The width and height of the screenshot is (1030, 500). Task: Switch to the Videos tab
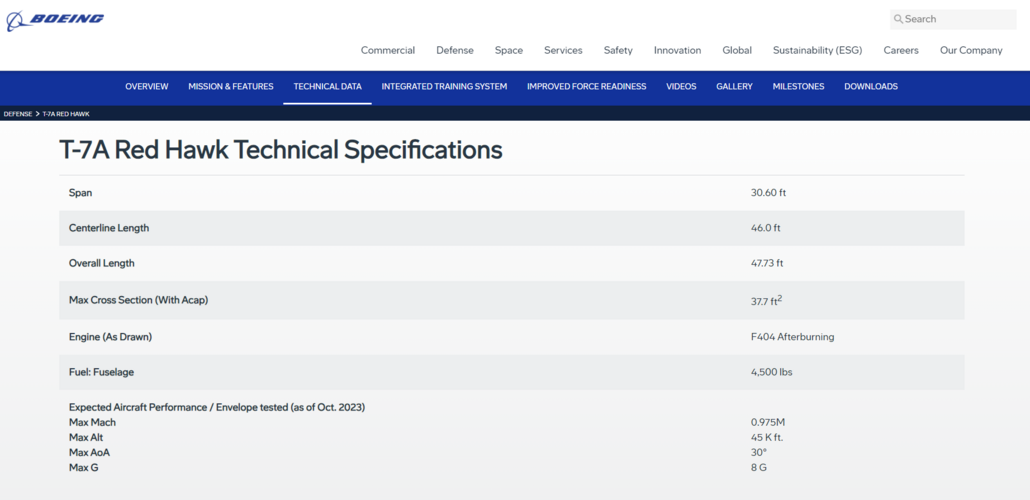(681, 87)
